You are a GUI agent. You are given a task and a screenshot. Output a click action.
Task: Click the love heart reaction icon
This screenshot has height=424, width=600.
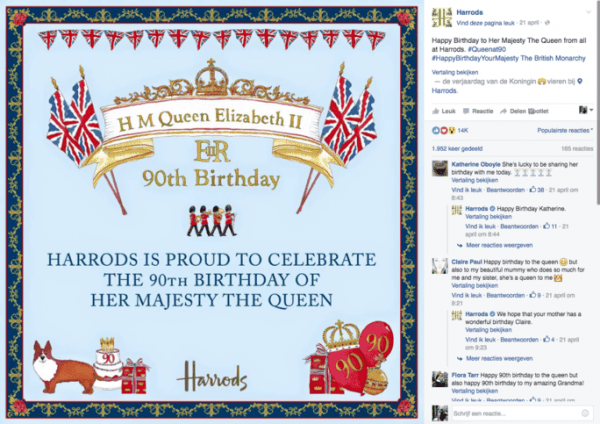click(444, 130)
